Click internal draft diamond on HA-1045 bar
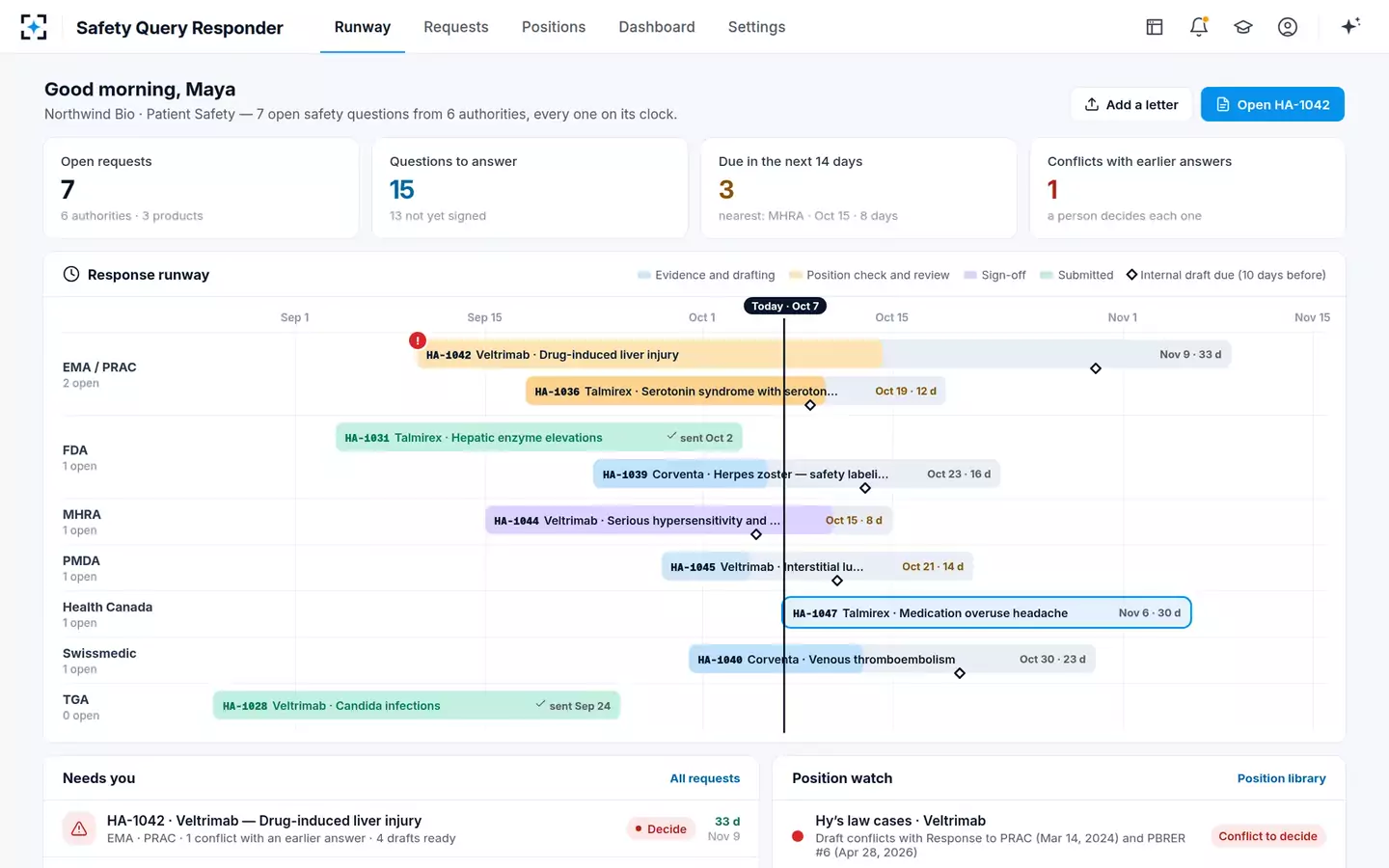1389x868 pixels. click(x=837, y=581)
